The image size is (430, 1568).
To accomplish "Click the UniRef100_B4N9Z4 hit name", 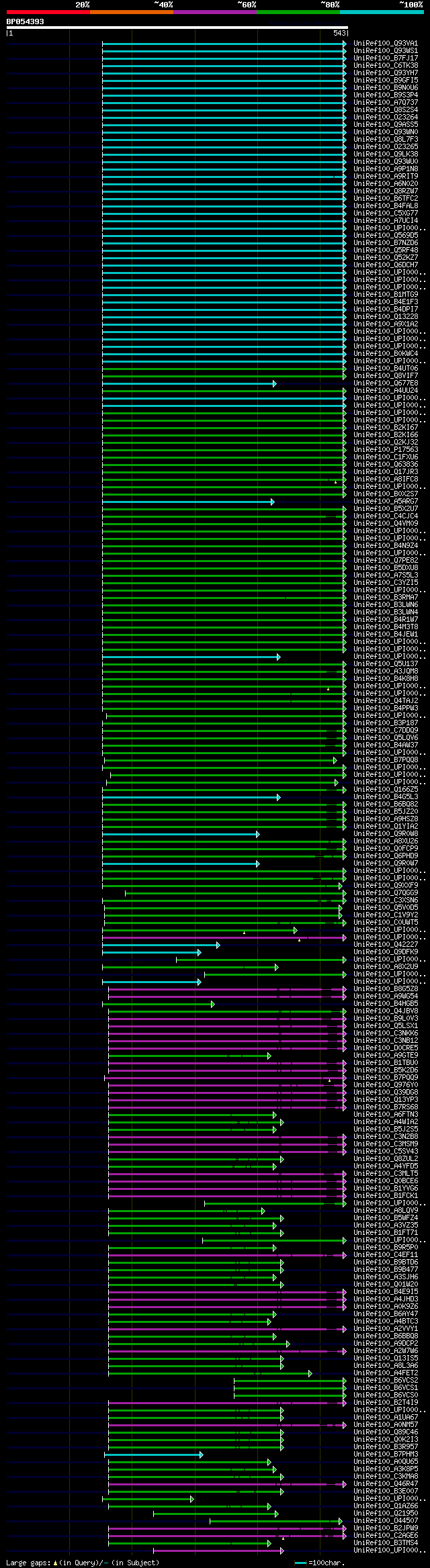I will tap(386, 545).
